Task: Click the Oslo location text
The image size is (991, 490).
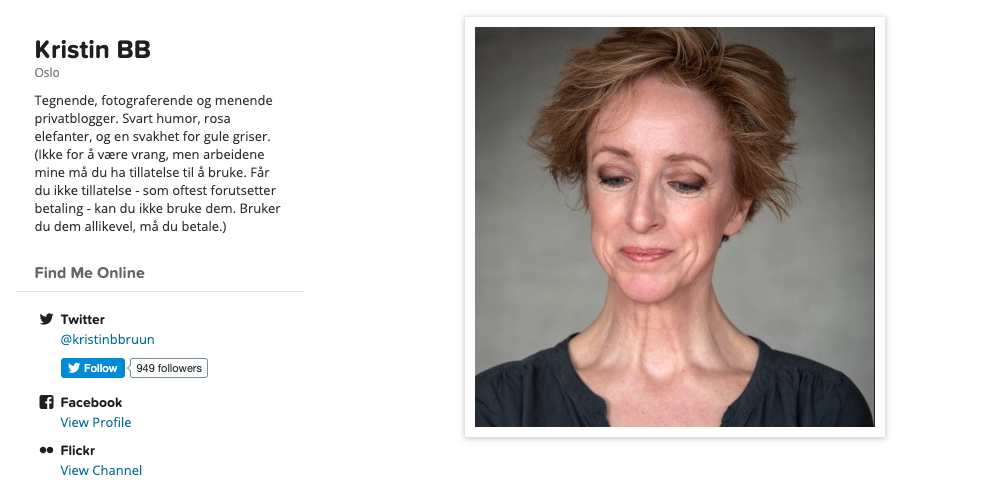Action: [47, 73]
